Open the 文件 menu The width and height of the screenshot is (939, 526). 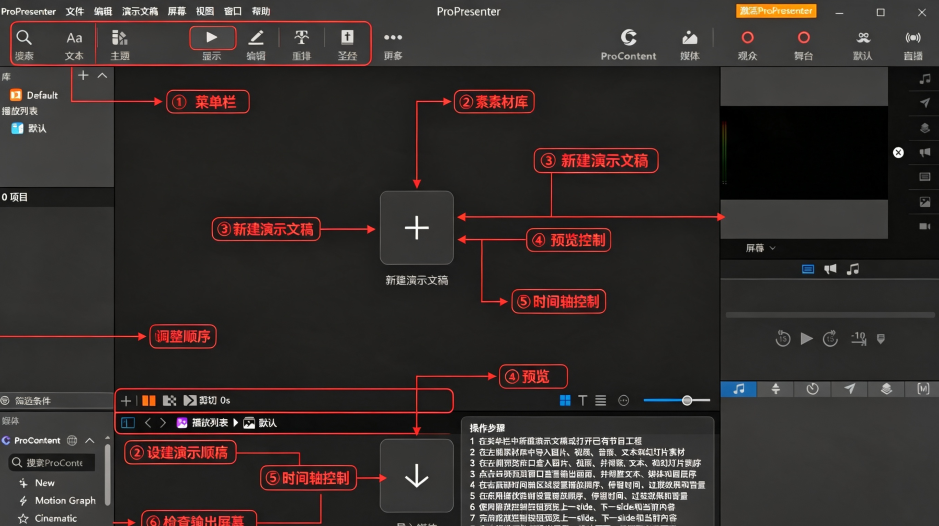click(x=74, y=11)
